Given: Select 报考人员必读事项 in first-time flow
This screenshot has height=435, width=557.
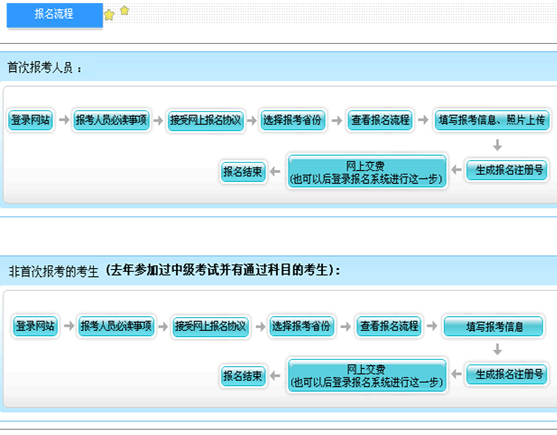Looking at the screenshot, I should click(x=111, y=120).
